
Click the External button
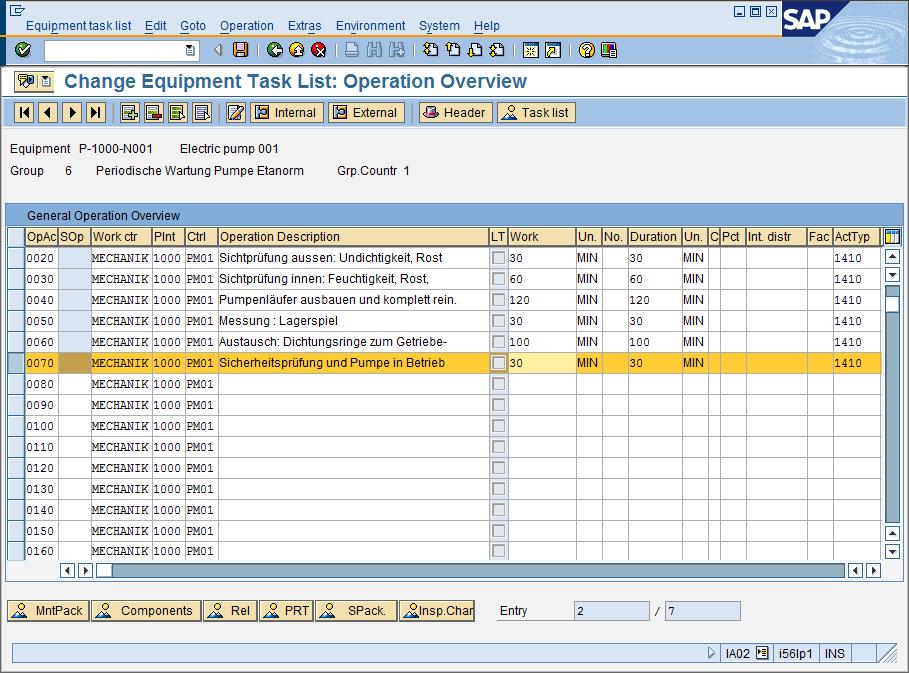click(x=366, y=112)
